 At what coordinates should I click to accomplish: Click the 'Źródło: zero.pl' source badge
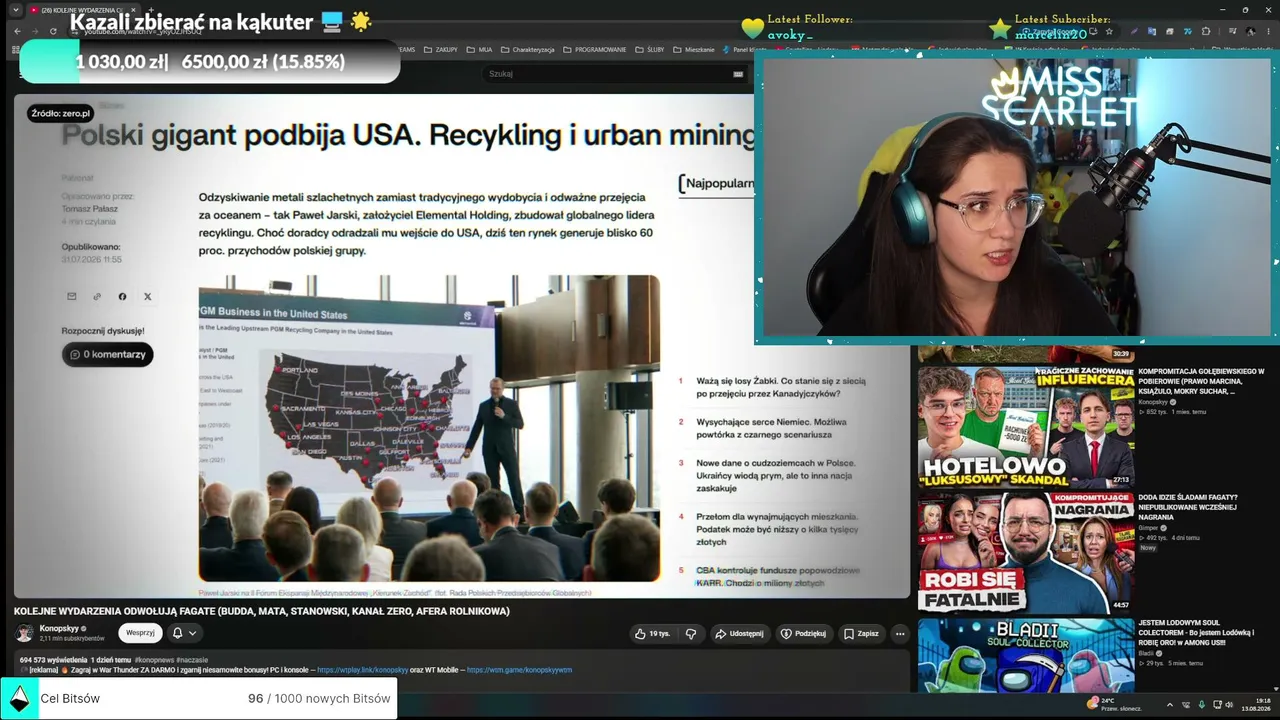(x=61, y=114)
